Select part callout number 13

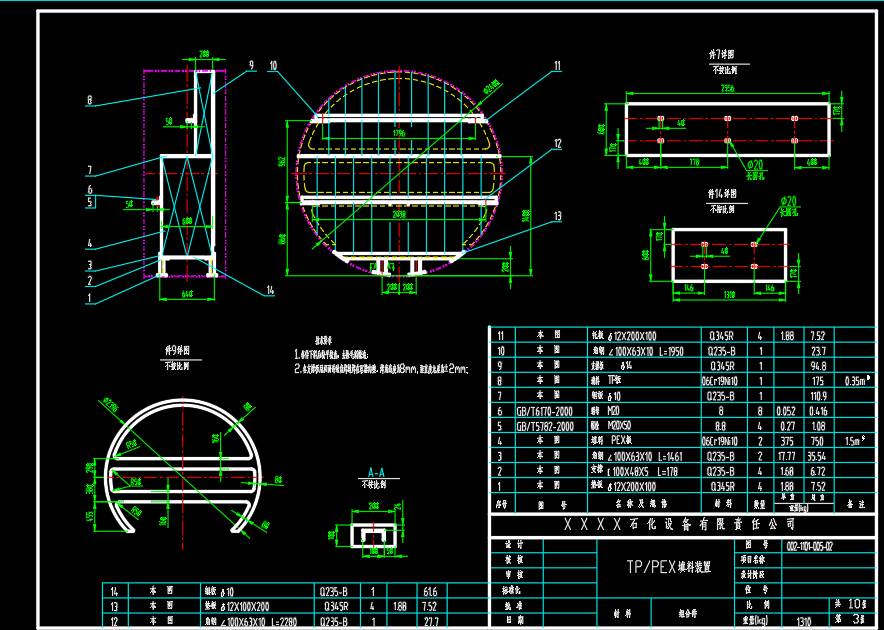(x=557, y=214)
